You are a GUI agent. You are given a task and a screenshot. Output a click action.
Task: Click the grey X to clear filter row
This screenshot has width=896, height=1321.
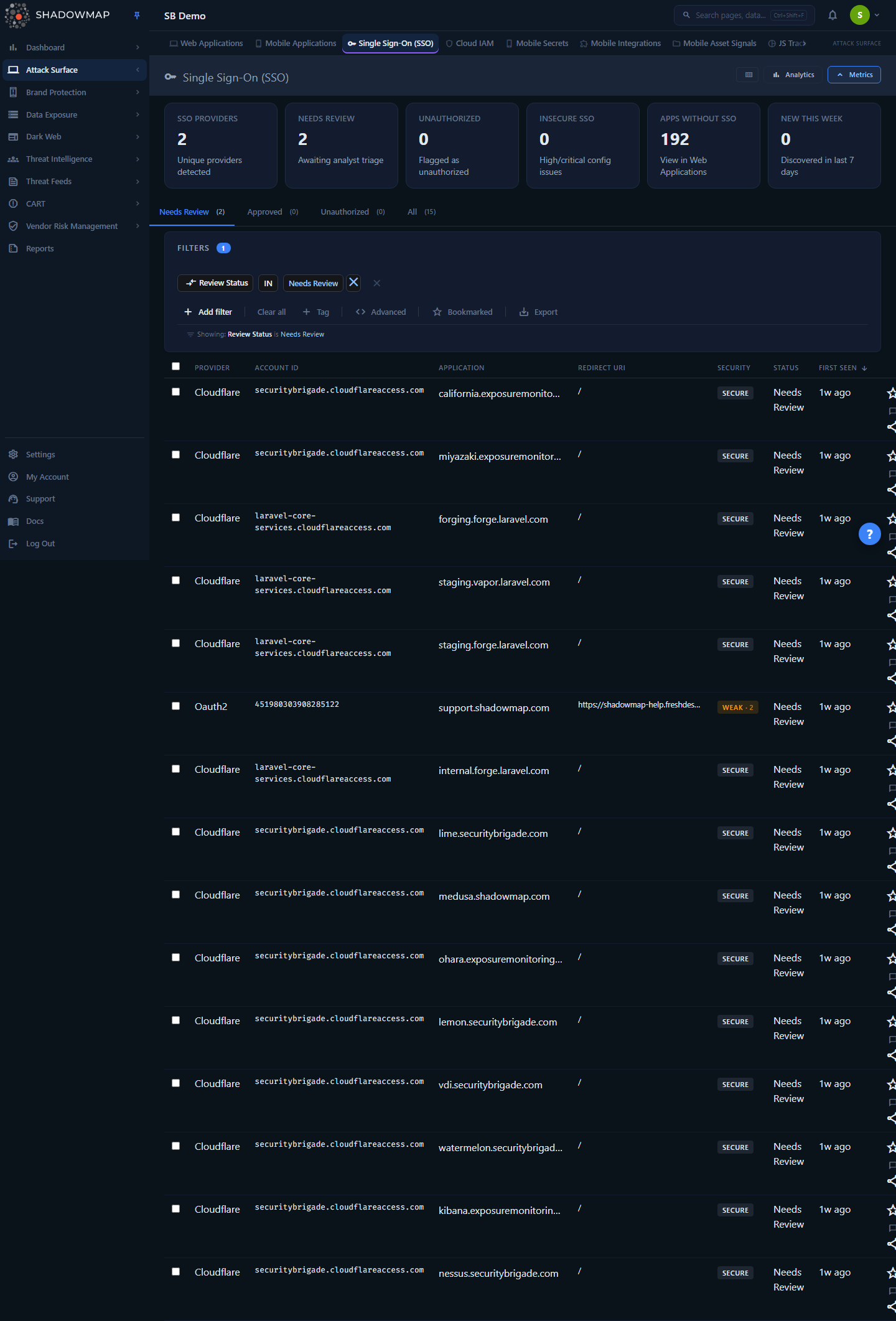click(x=376, y=283)
